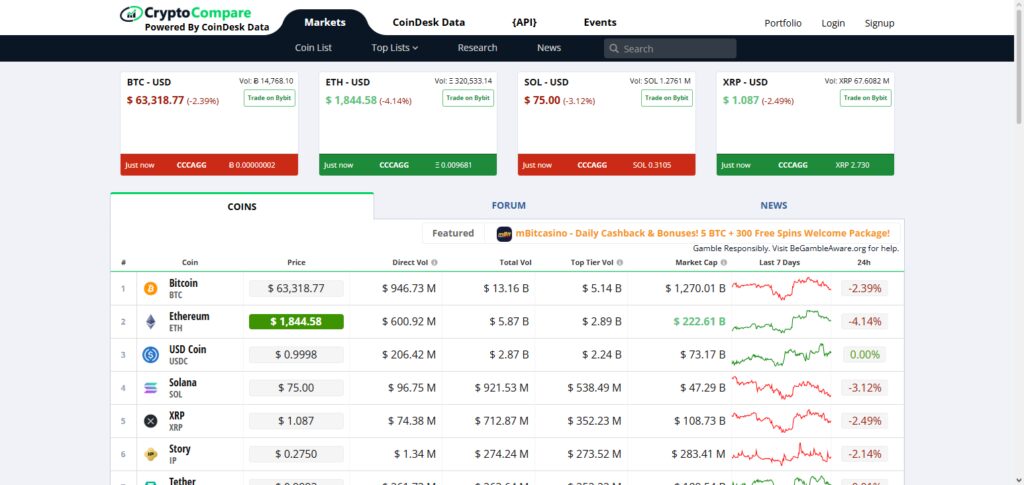Click the Story IP coin icon
This screenshot has width=1024, height=485.
(151, 454)
